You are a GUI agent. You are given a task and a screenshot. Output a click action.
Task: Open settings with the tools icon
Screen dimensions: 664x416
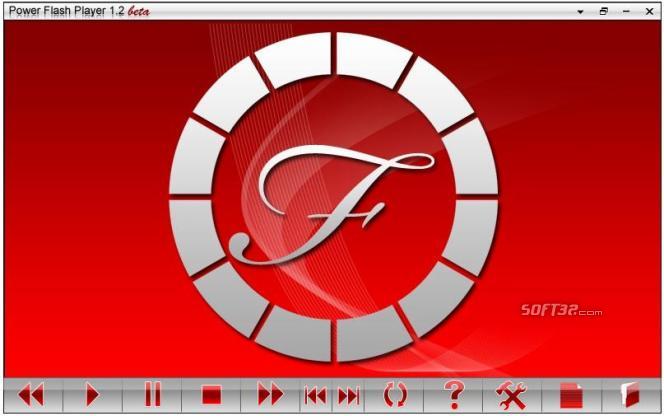pyautogui.click(x=512, y=395)
